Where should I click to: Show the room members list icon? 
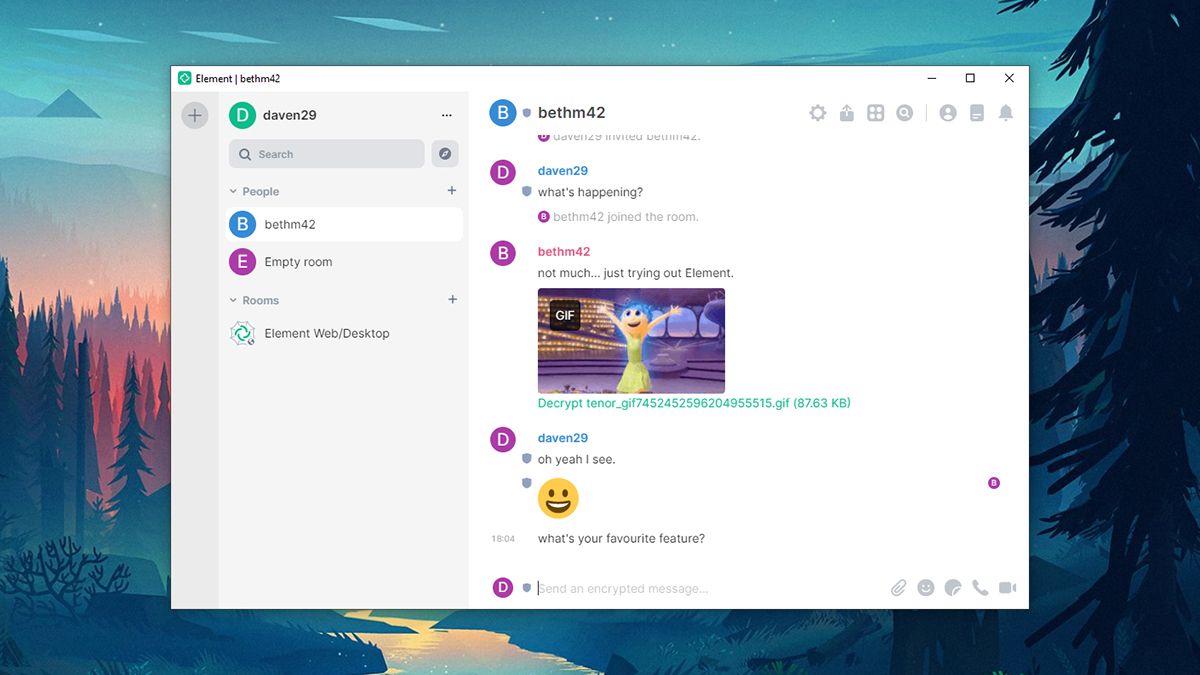pyautogui.click(x=948, y=112)
